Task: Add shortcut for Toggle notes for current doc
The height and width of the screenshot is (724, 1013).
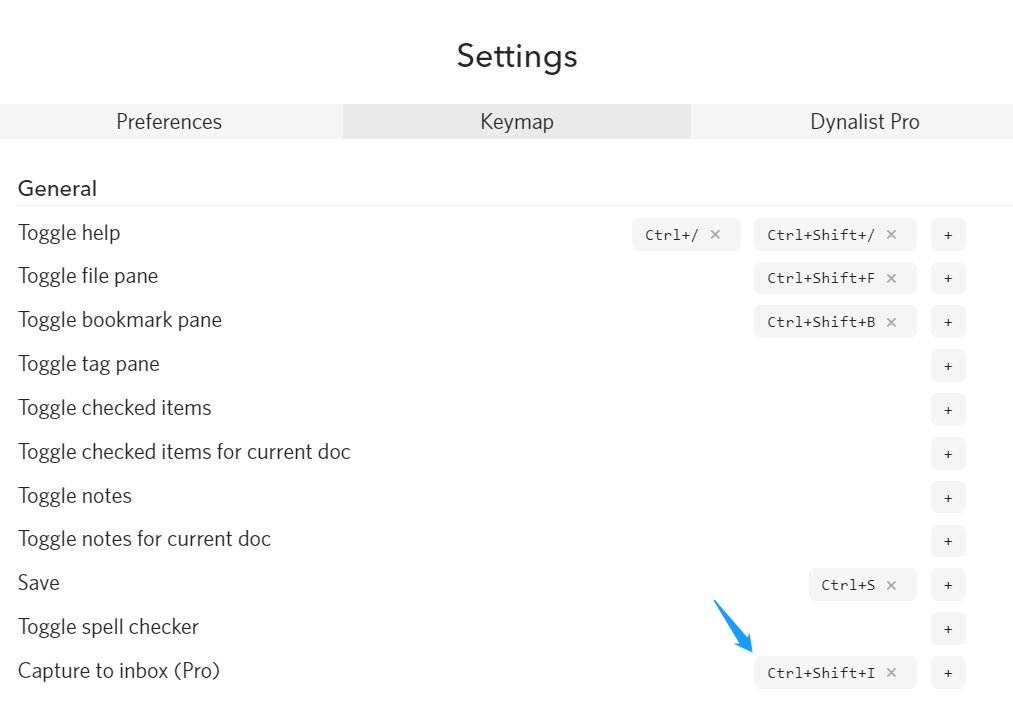Action: pyautogui.click(x=948, y=541)
